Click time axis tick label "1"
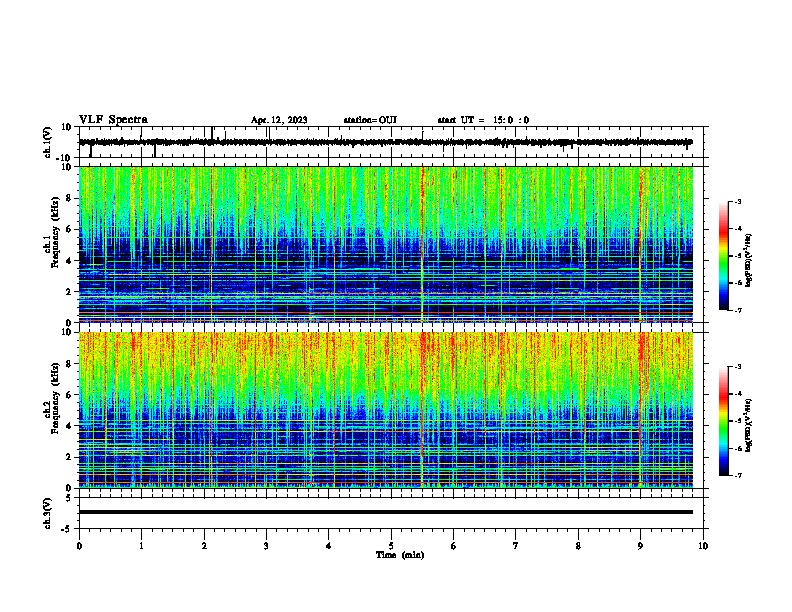Viewport: 792px width, 612px height. (141, 546)
